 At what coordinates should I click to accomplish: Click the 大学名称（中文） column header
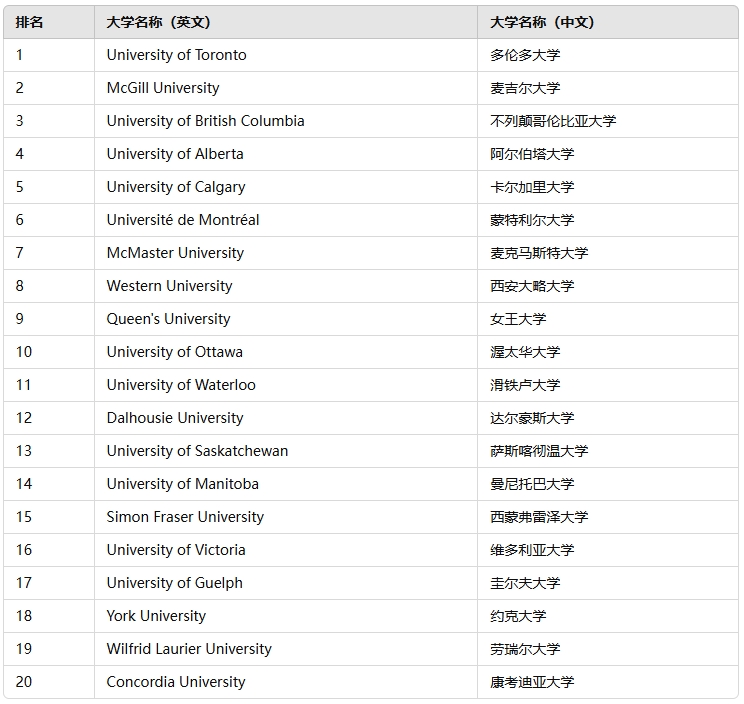click(x=608, y=22)
